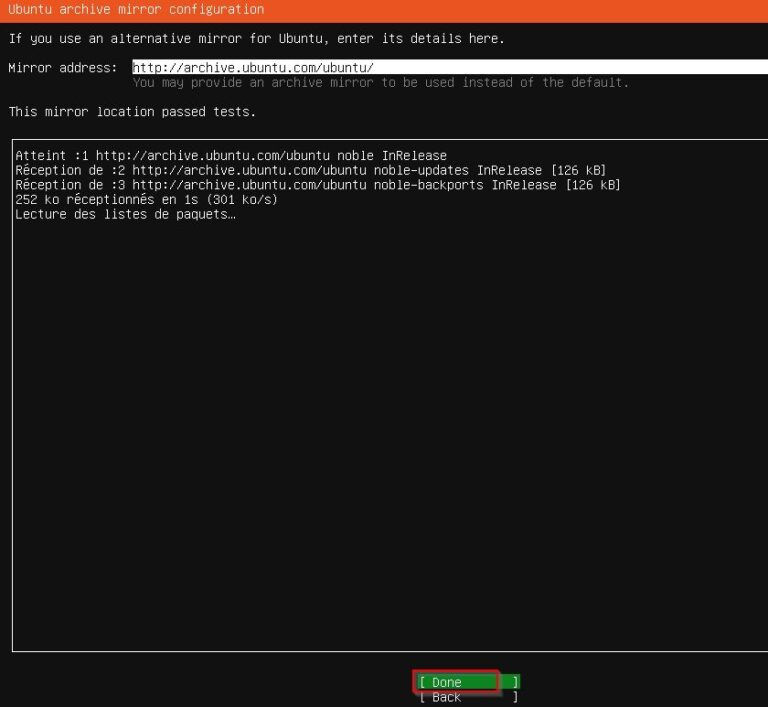
Task: Click the 'Mirror address:' label
Action: pos(63,68)
